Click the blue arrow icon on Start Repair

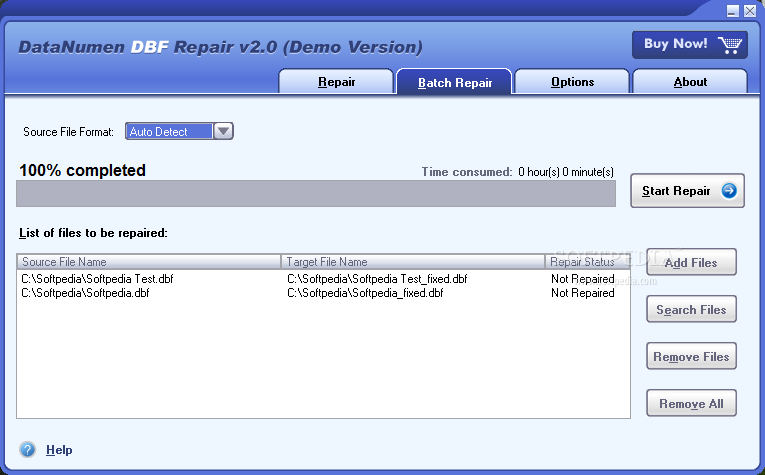click(729, 191)
